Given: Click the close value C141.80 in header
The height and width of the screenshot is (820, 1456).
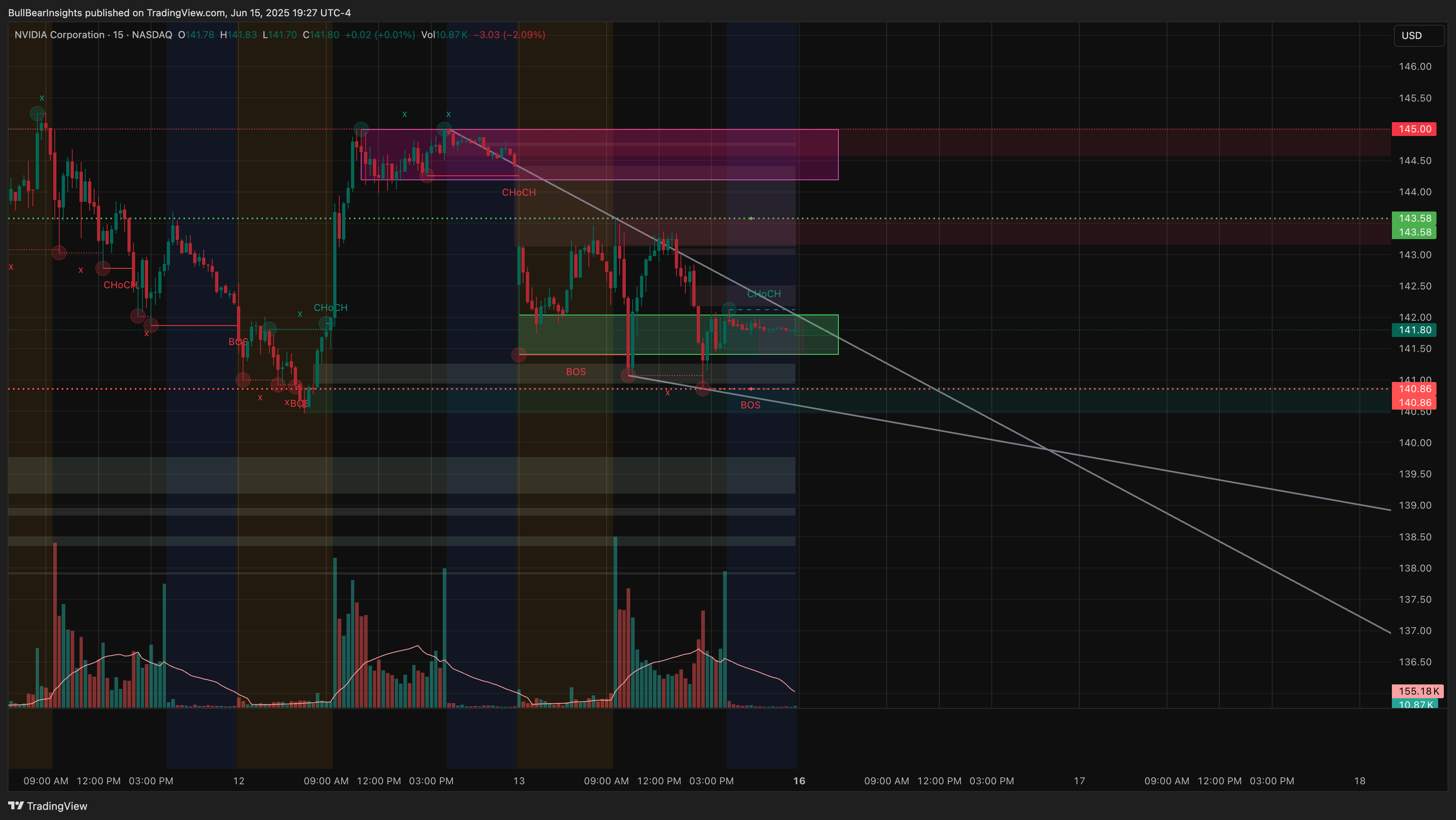Looking at the screenshot, I should 321,35.
